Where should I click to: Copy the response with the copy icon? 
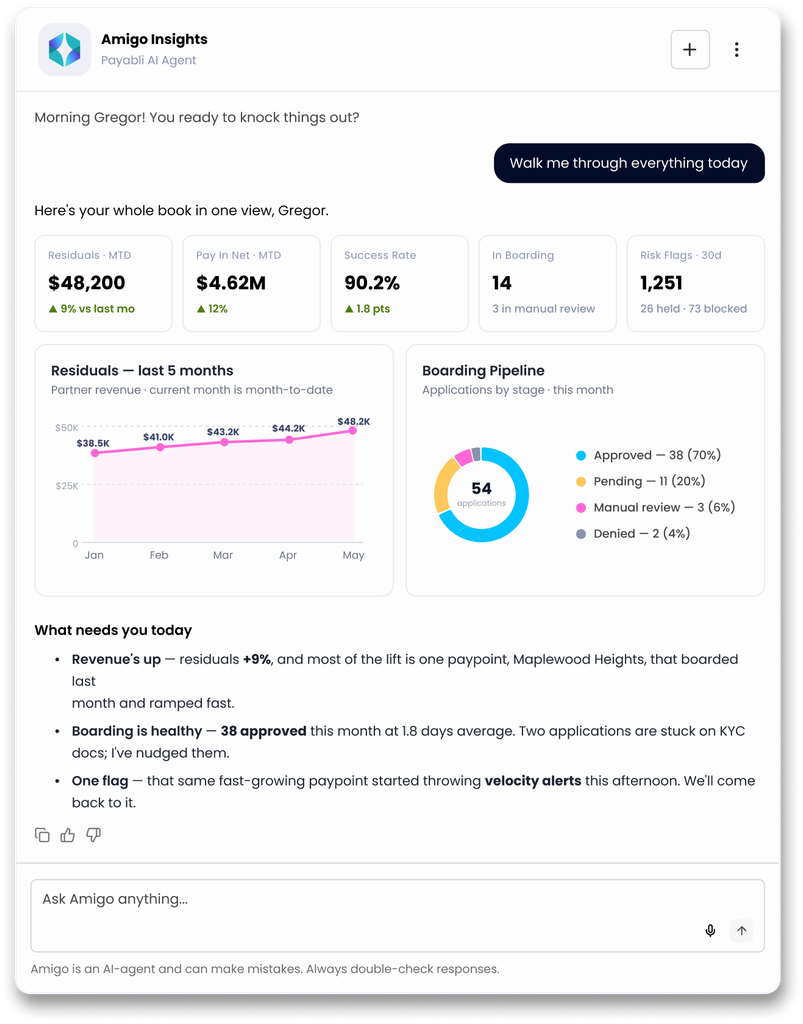(x=42, y=835)
